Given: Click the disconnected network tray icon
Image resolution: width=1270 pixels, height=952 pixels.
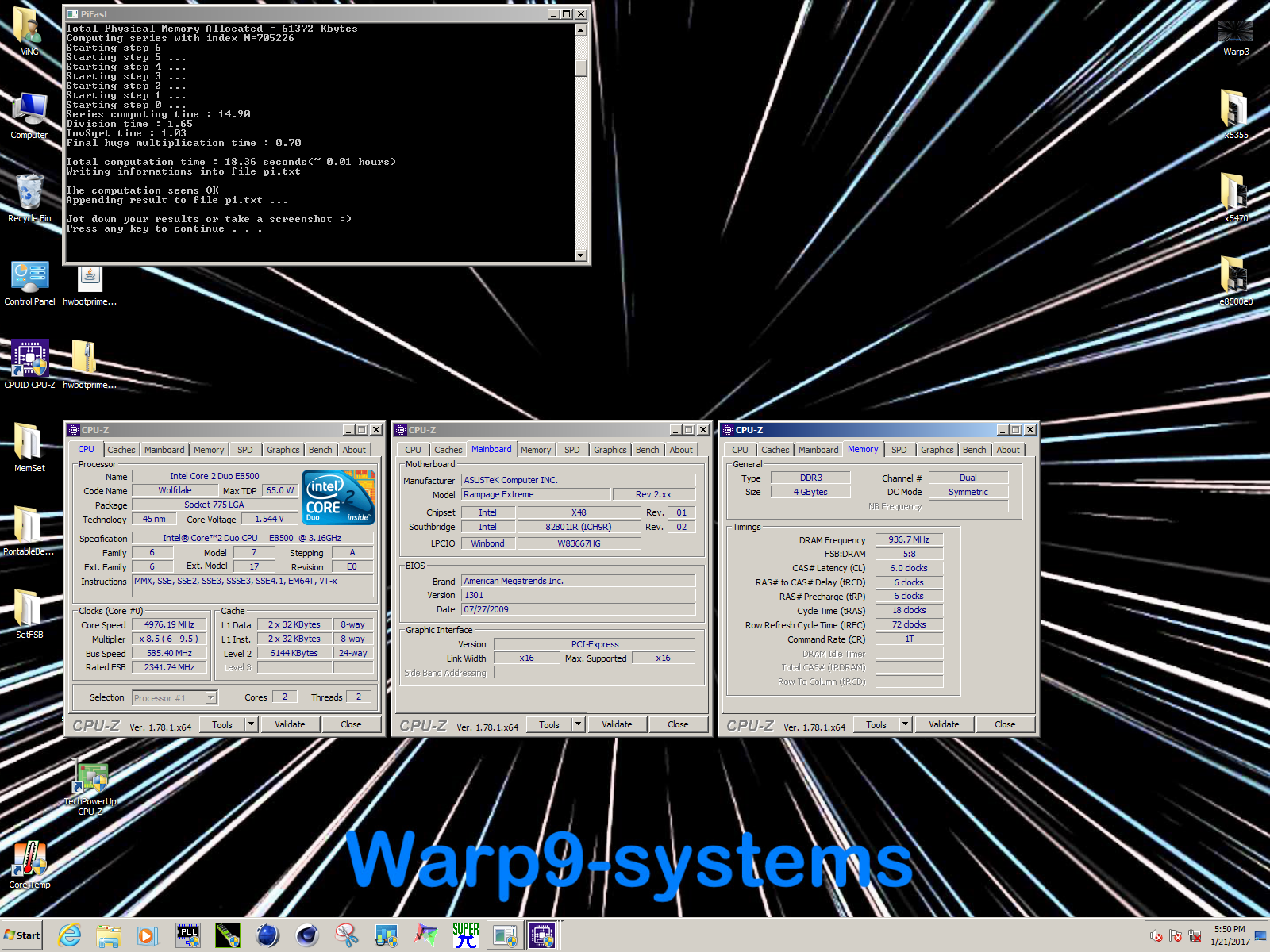Looking at the screenshot, I should pos(1195,936).
